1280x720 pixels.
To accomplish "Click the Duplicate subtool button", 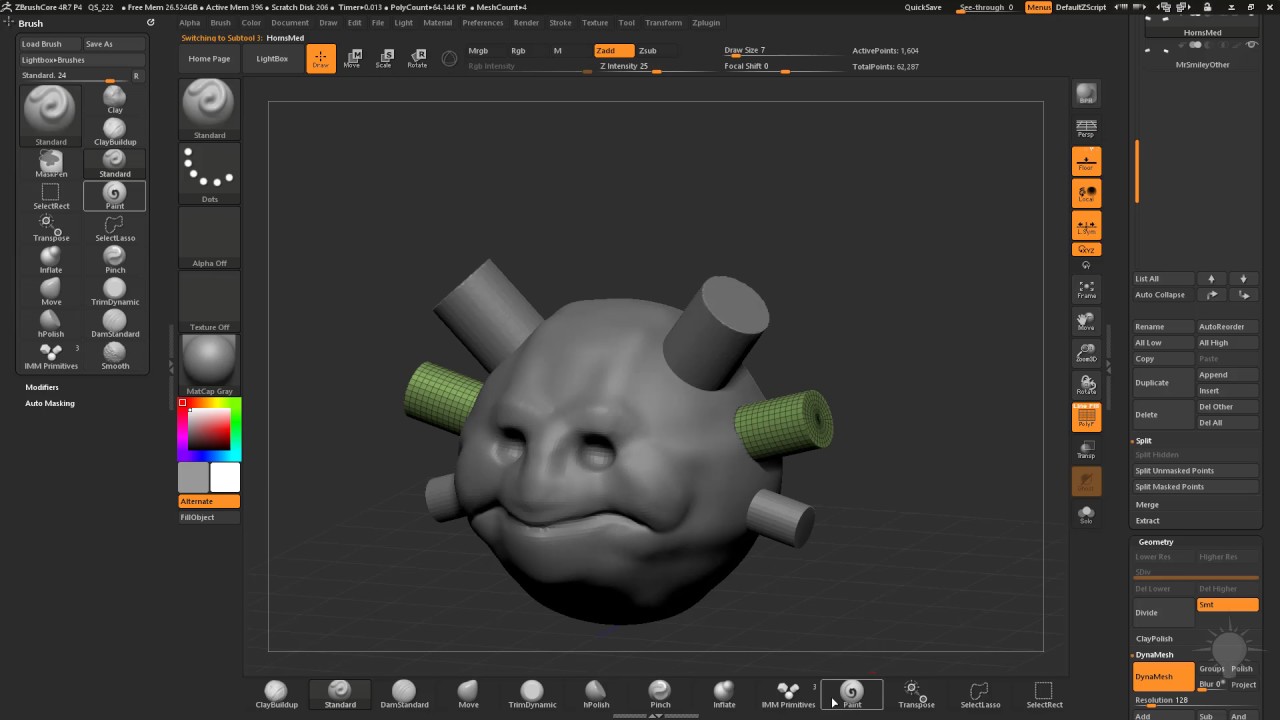I will [1164, 383].
